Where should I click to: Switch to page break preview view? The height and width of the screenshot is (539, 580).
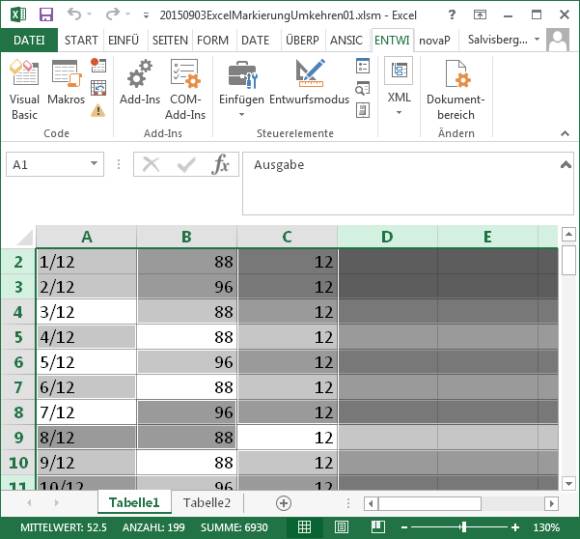click(378, 527)
